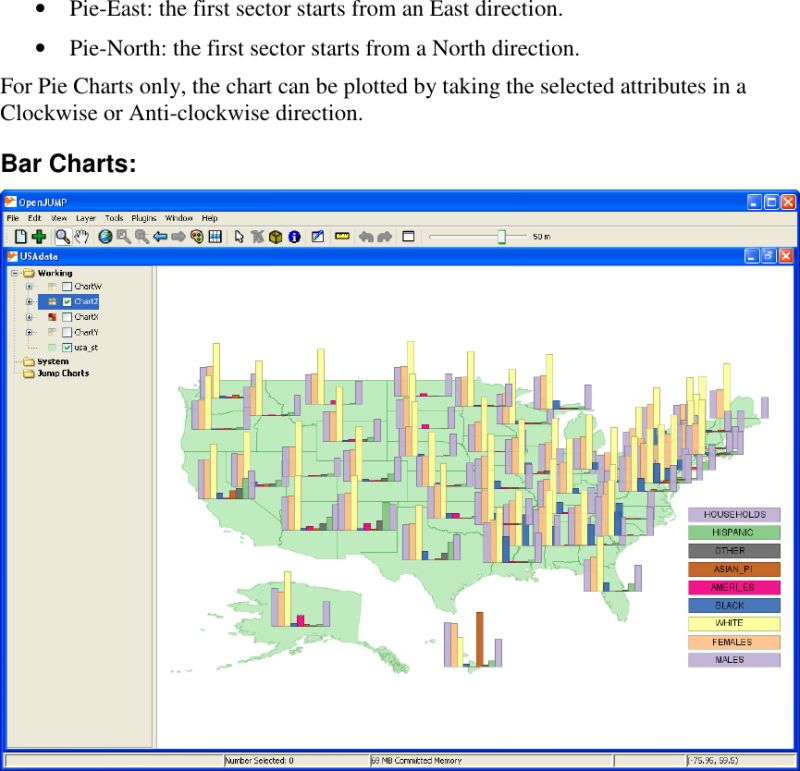This screenshot has width=800, height=771.
Task: Collapse the Working folder in the layer tree
Action: pyautogui.click(x=14, y=273)
